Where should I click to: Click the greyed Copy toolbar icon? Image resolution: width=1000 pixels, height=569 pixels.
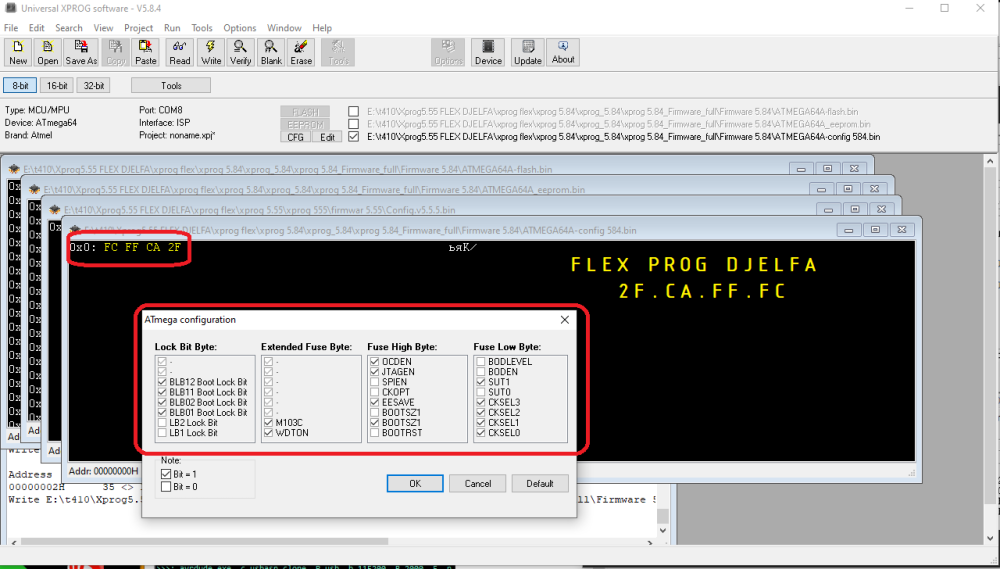[x=115, y=52]
